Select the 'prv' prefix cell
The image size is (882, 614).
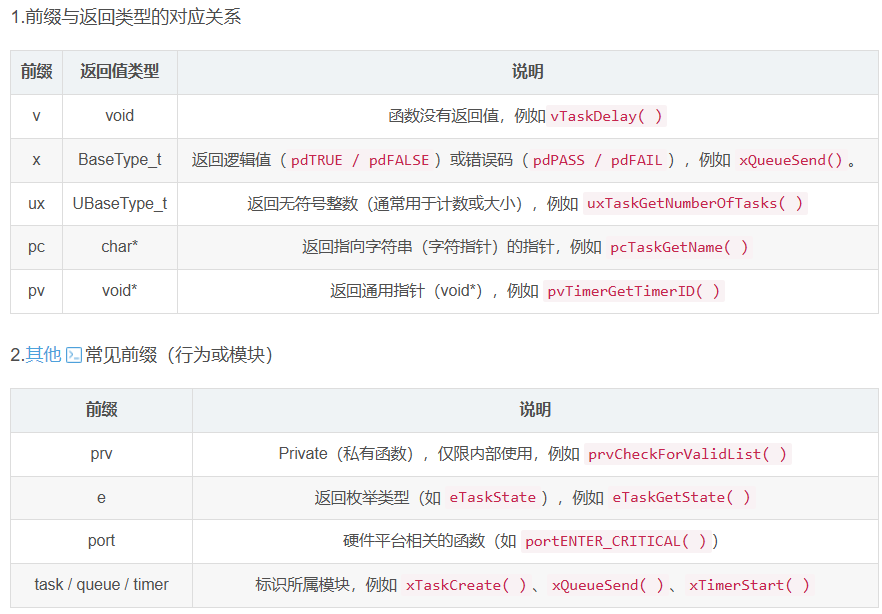101,454
